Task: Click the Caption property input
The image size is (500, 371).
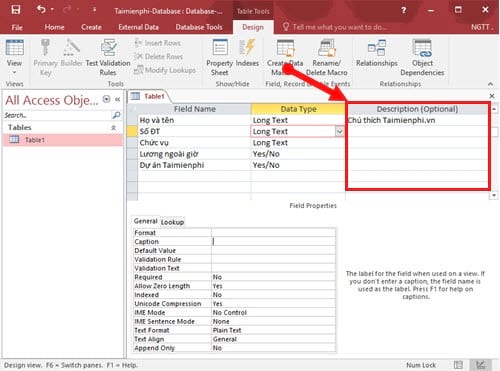Action: [273, 242]
